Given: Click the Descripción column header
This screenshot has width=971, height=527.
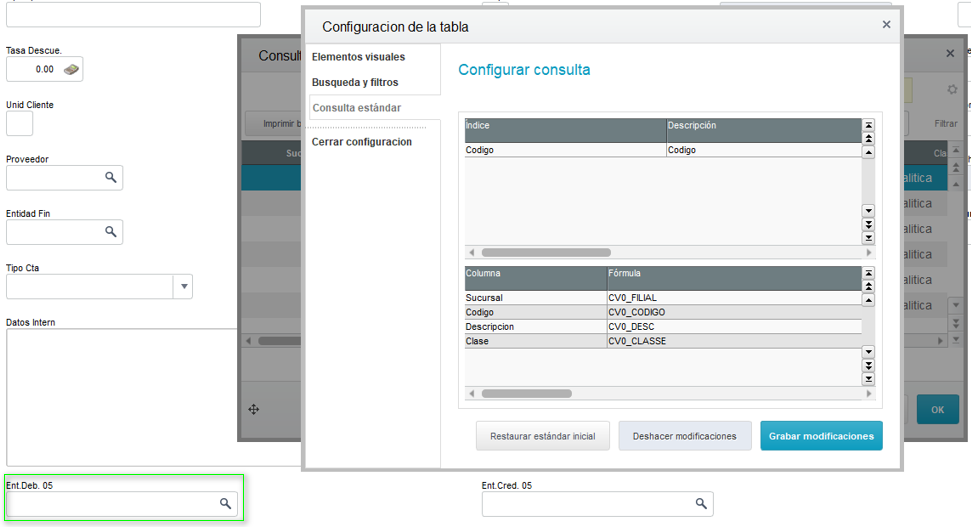Looking at the screenshot, I should pyautogui.click(x=764, y=131).
